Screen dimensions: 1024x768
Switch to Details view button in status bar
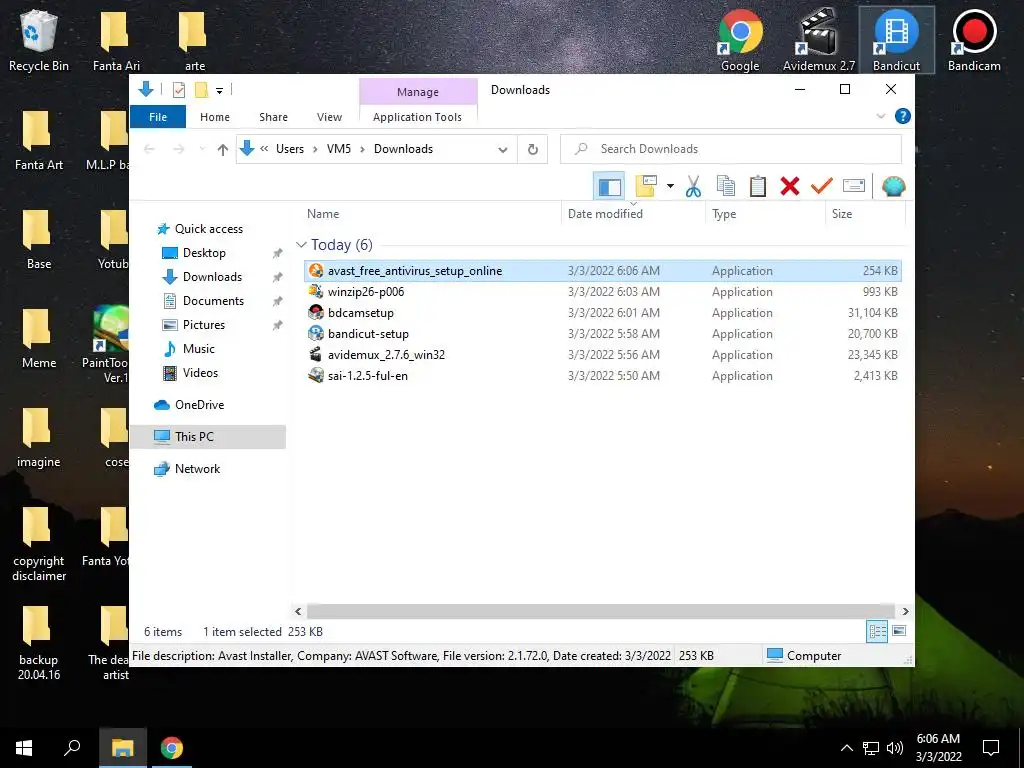point(877,631)
